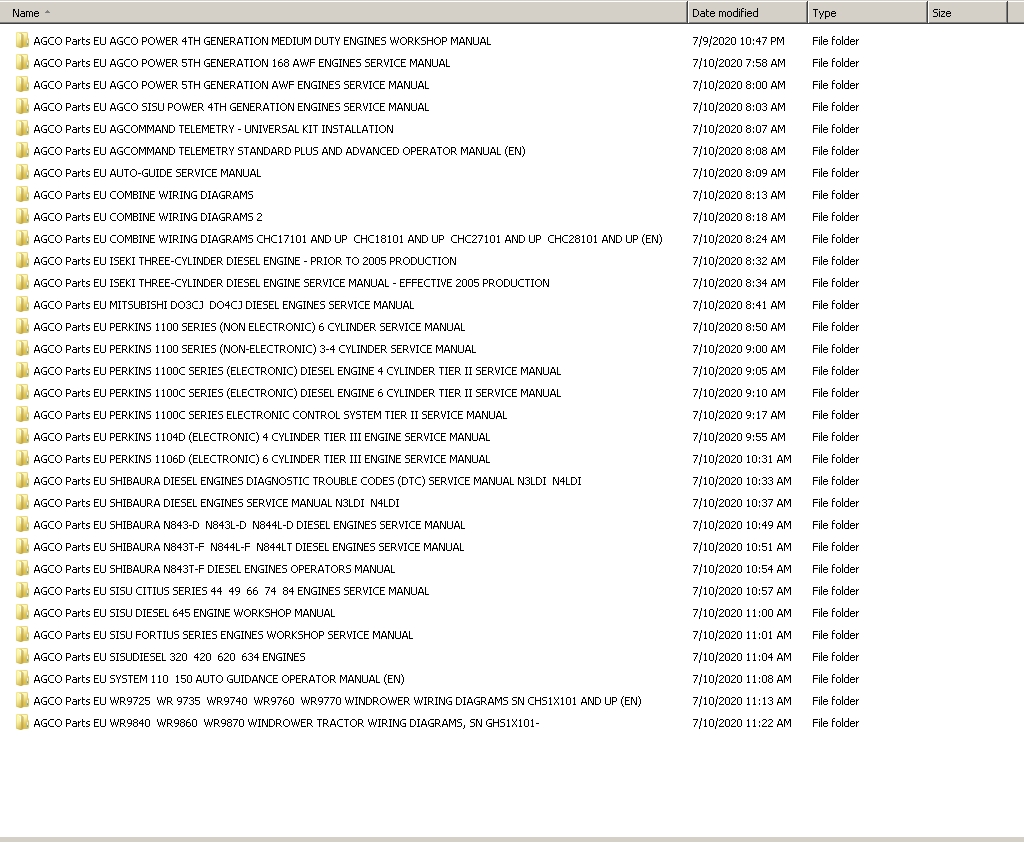Click the Size column header
This screenshot has width=1024, height=848.
point(967,12)
